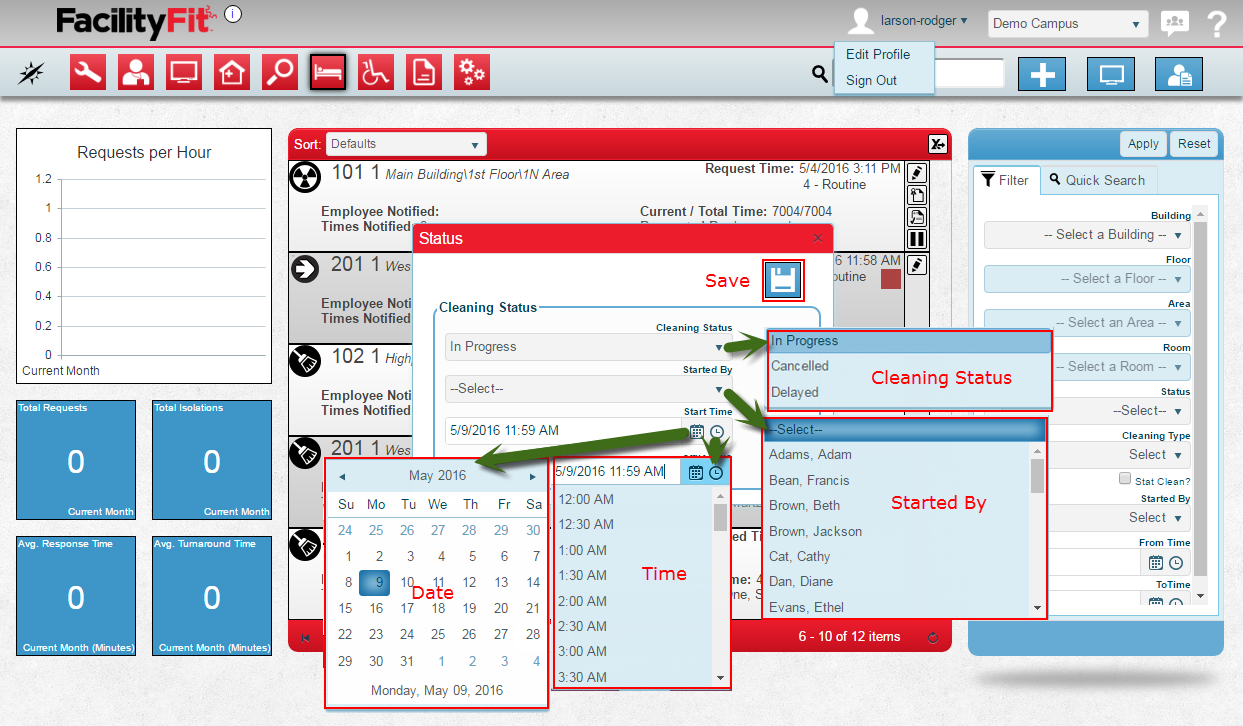1243x726 pixels.
Task: Expand the Sort Defaults dropdown
Action: coord(405,144)
